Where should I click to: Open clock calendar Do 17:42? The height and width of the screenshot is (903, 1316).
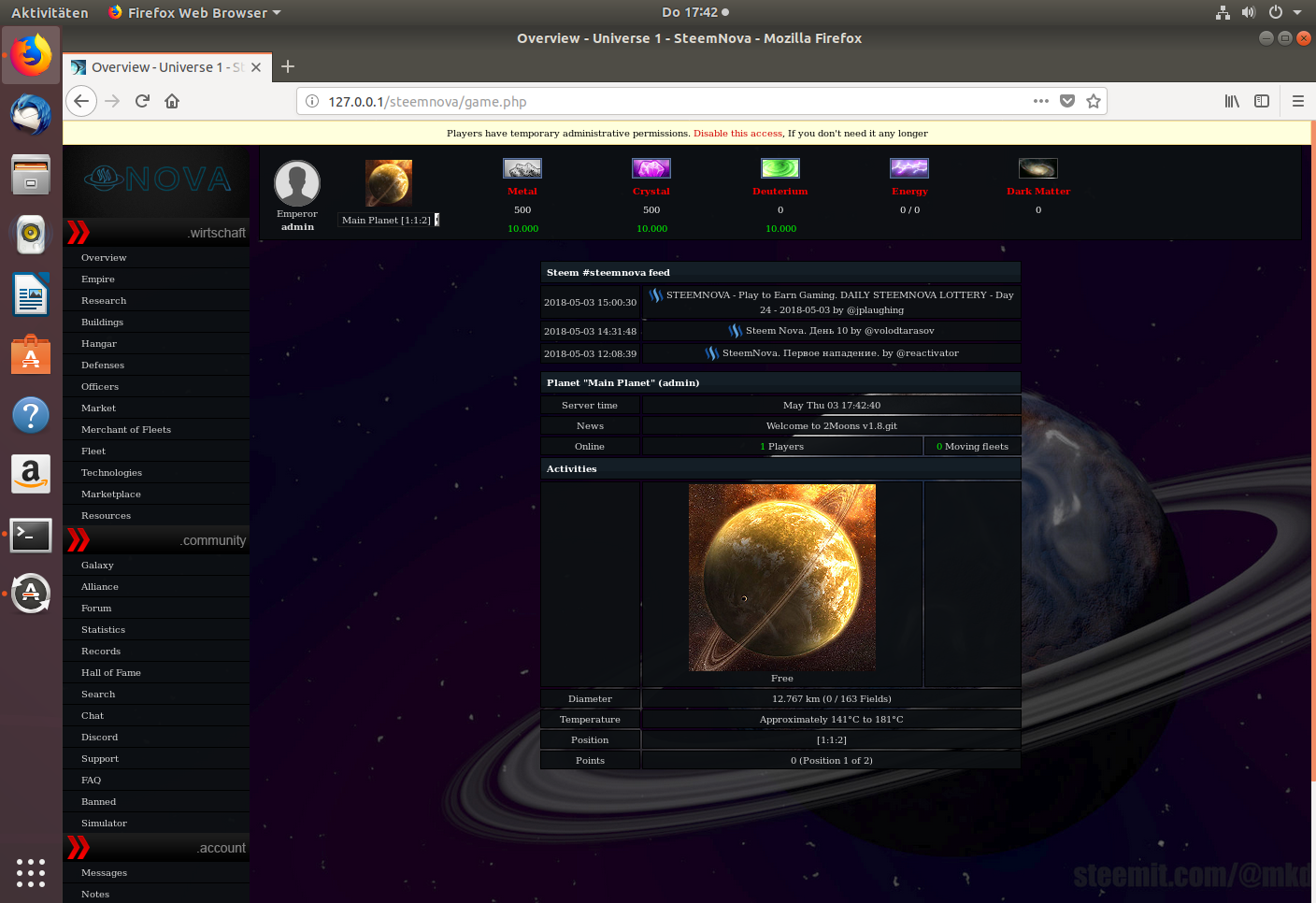coord(694,12)
